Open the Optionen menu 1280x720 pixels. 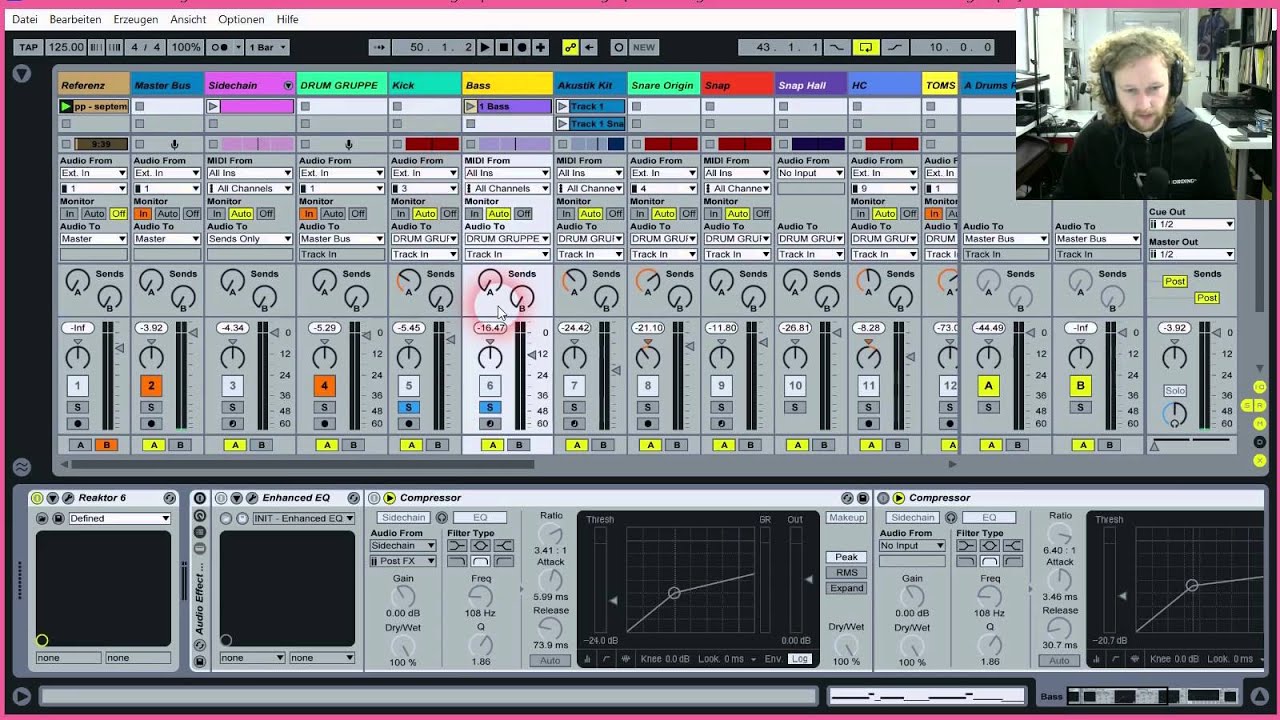click(x=241, y=19)
